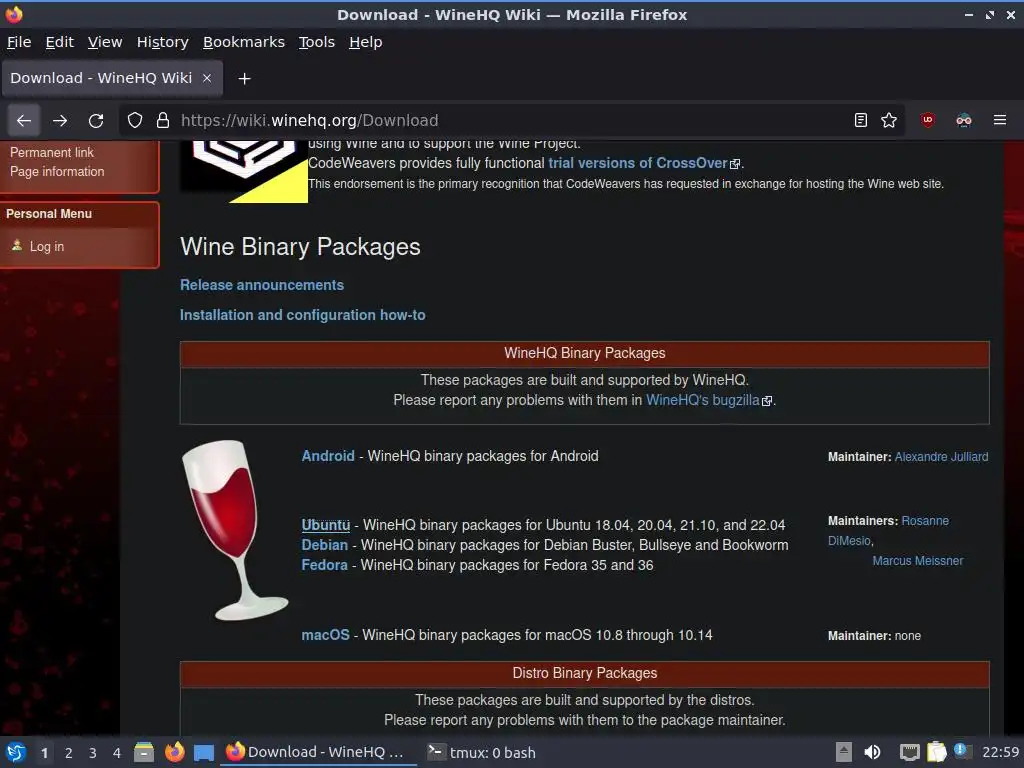Open the network connection tray icon
Viewport: 1024px width, 768px height.
point(909,752)
